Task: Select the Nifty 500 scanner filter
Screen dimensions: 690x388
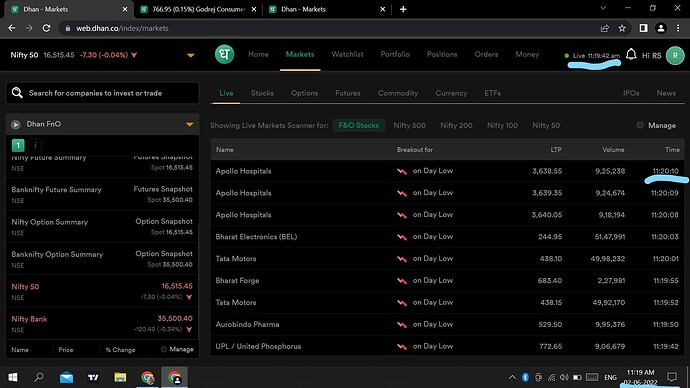Action: pos(409,125)
